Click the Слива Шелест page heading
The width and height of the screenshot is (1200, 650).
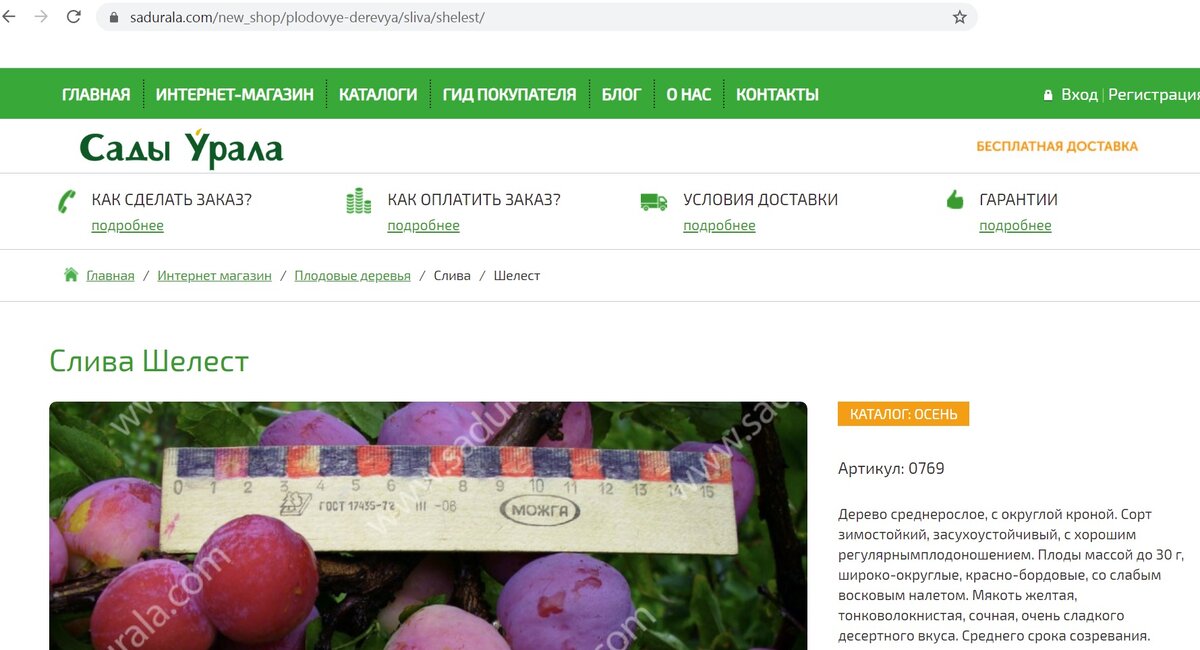pos(149,361)
